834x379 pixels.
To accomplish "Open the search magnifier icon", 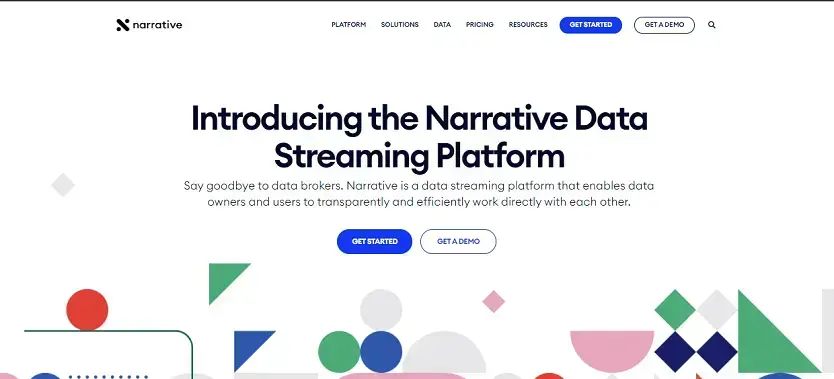I will 712,25.
